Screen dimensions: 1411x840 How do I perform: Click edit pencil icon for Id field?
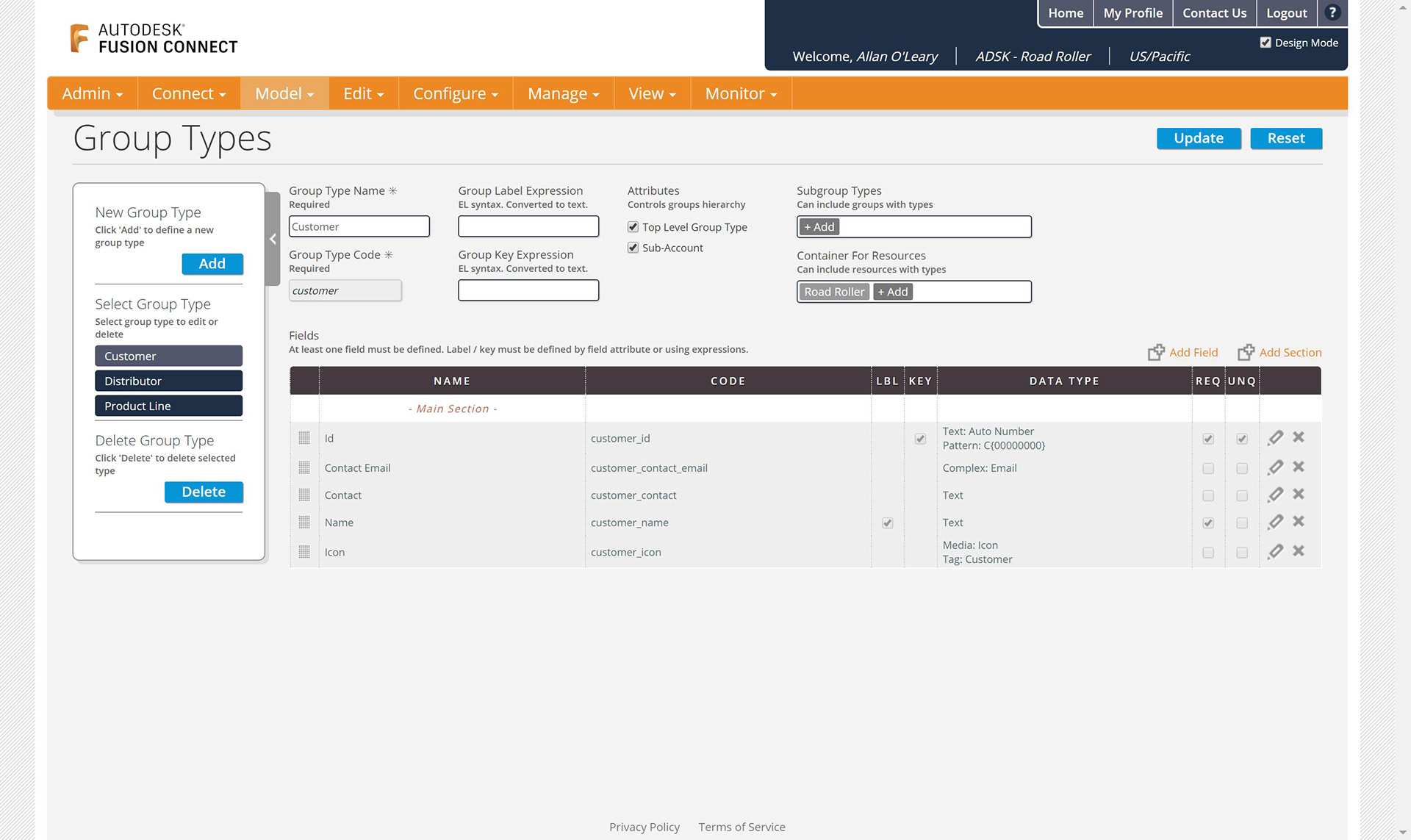[x=1276, y=438]
